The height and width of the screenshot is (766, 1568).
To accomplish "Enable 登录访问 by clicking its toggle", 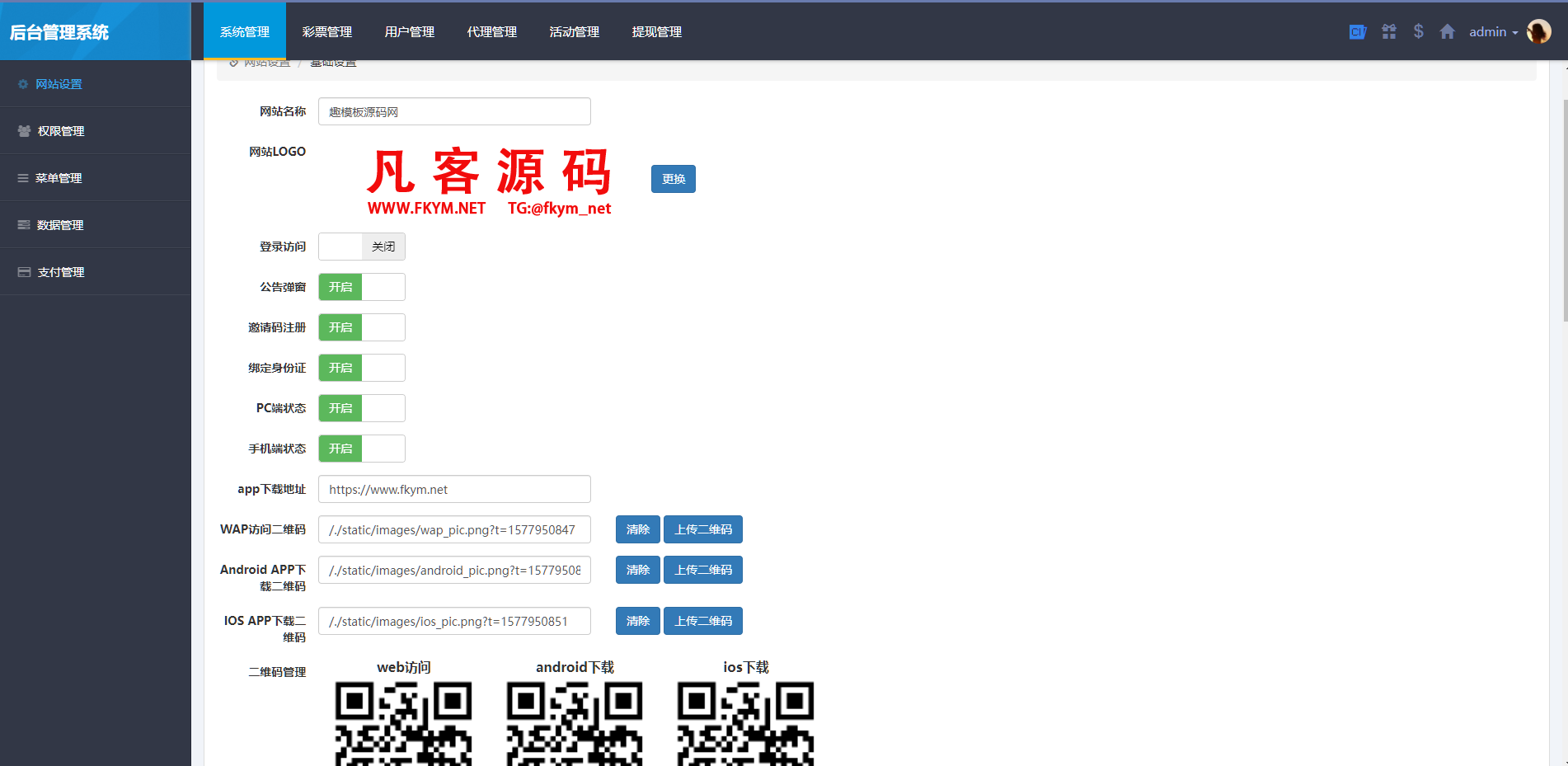I will tap(361, 246).
